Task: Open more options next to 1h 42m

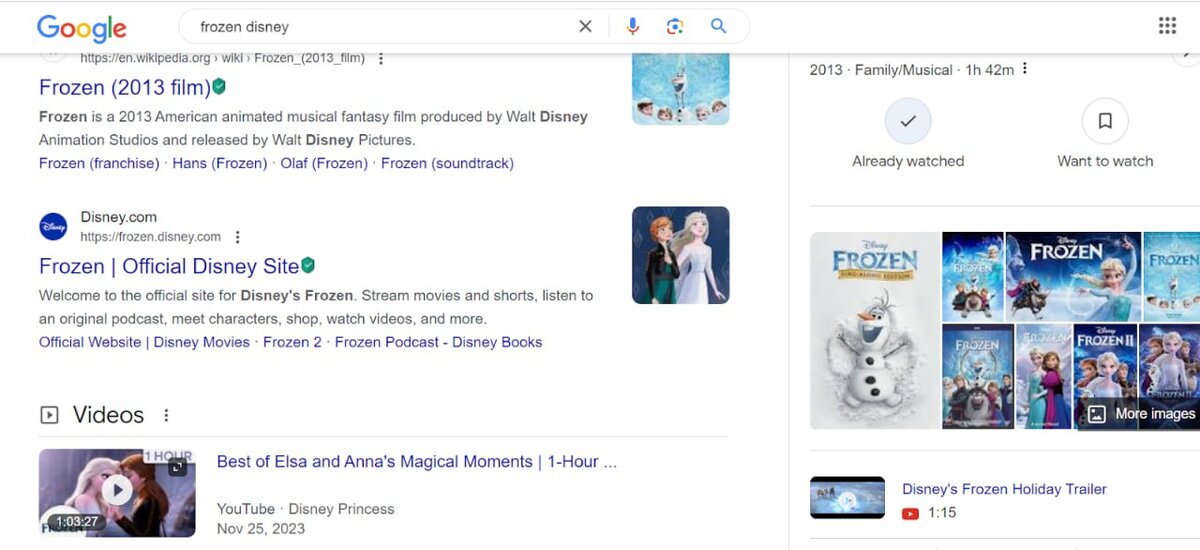Action: [x=1025, y=69]
